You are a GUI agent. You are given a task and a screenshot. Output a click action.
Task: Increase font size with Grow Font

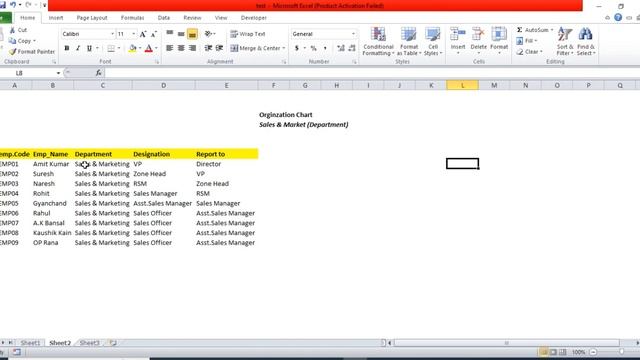click(142, 34)
